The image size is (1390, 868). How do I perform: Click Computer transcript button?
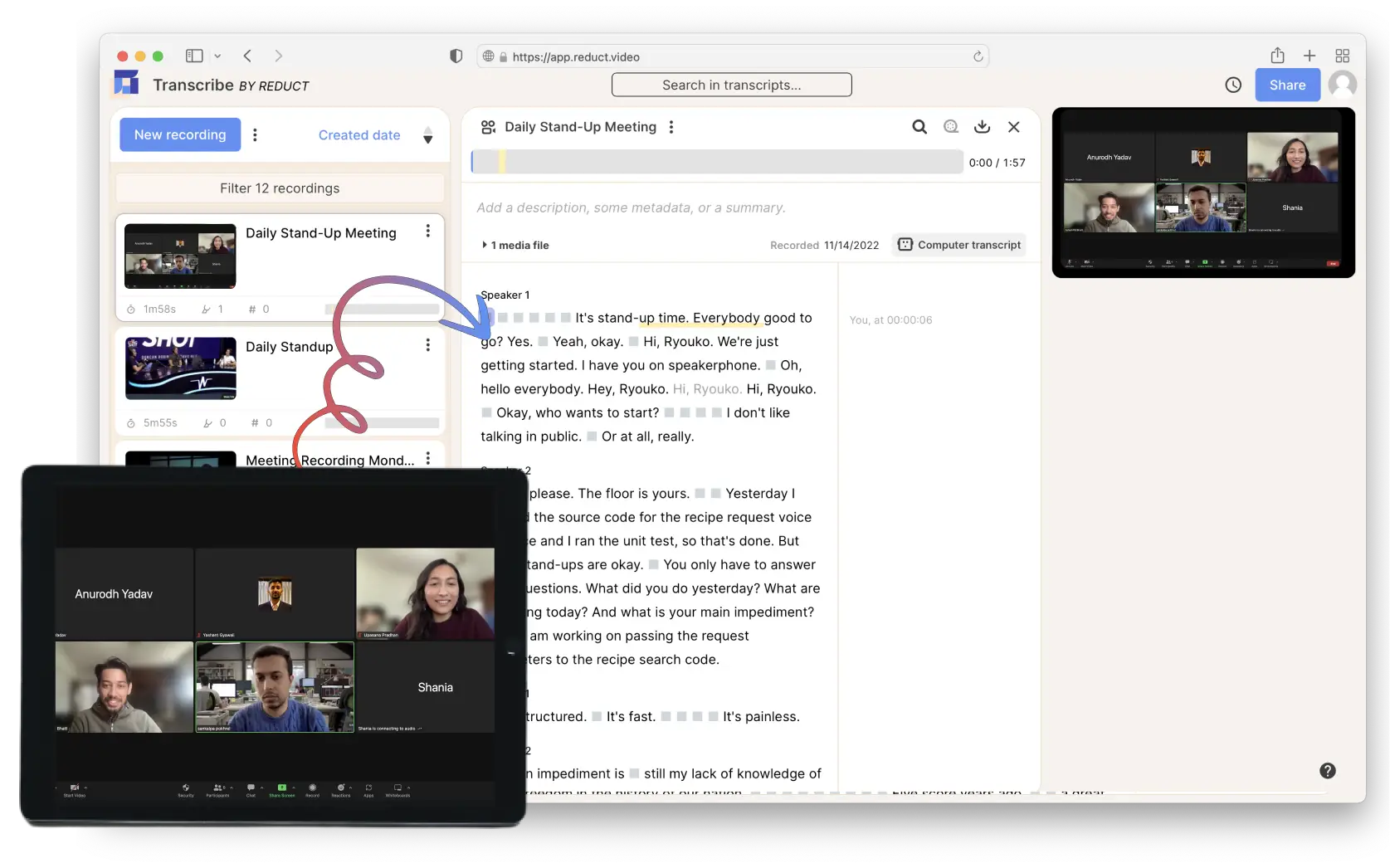tap(959, 245)
